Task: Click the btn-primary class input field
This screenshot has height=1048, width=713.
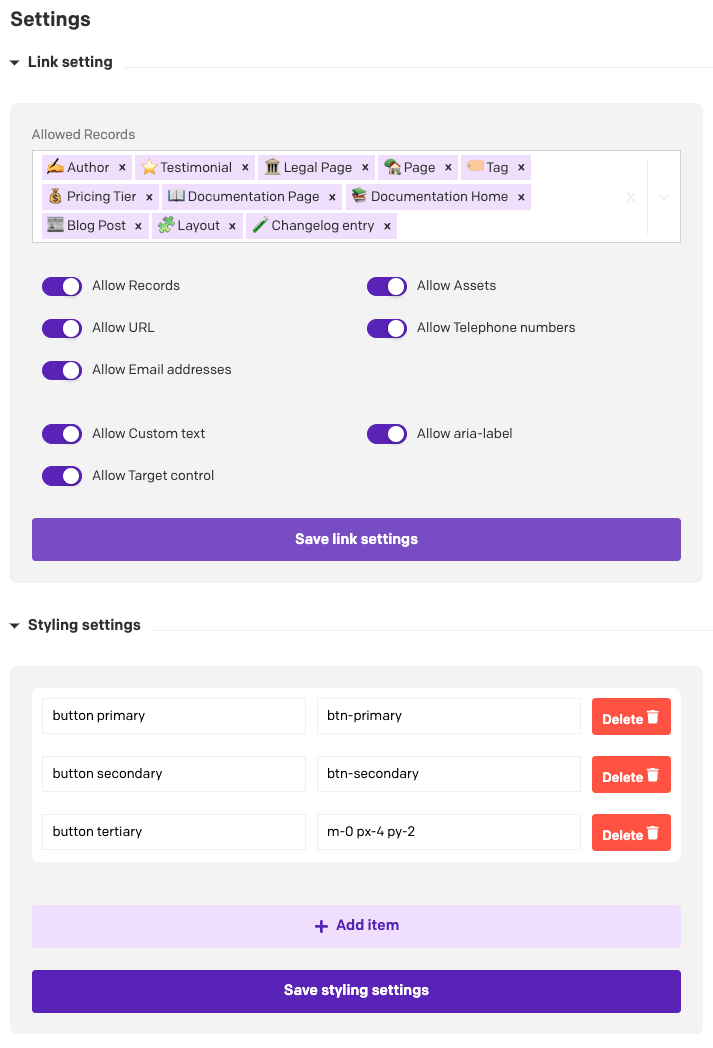Action: 448,715
